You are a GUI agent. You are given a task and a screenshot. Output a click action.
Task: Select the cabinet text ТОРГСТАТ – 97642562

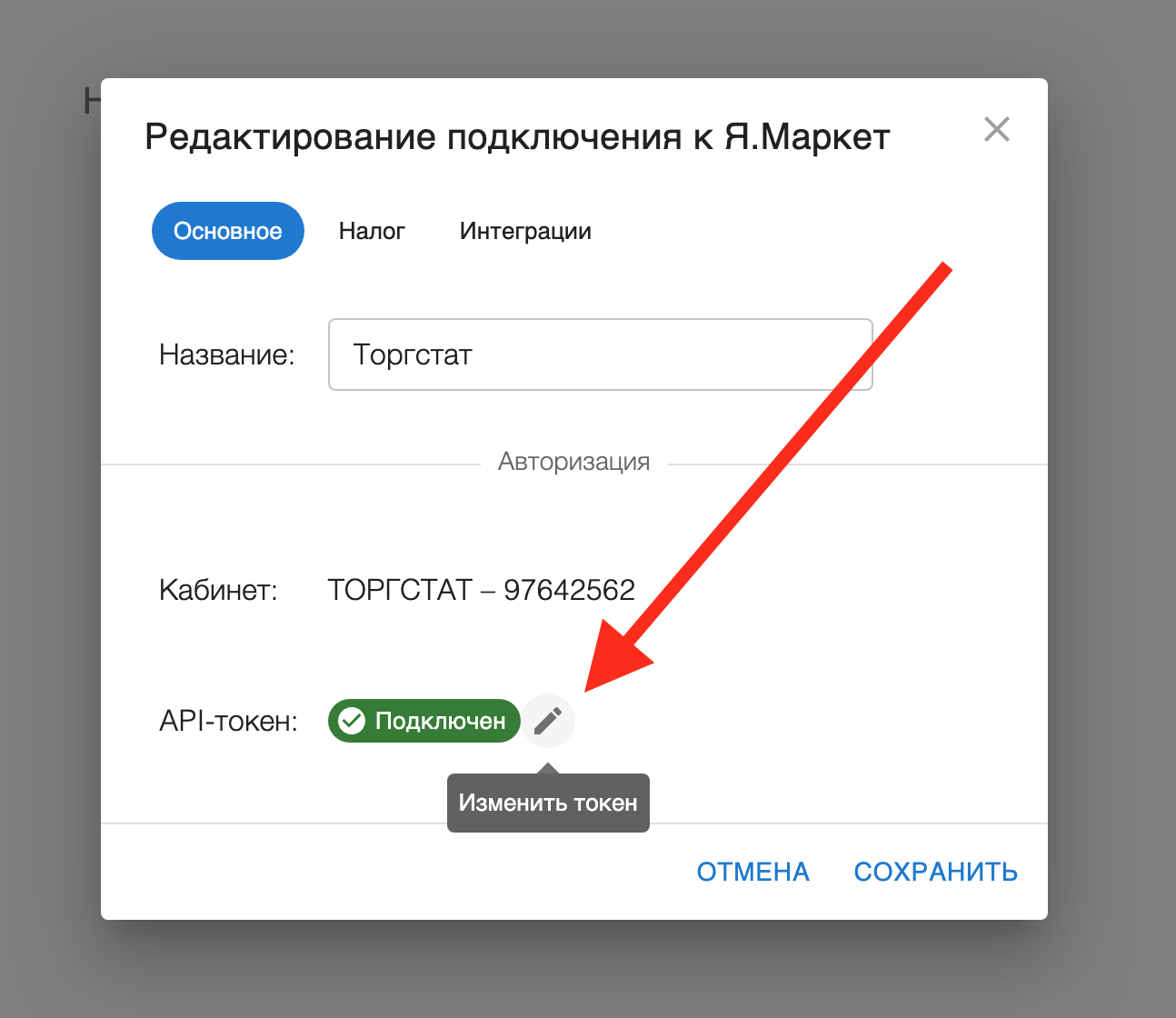(481, 590)
